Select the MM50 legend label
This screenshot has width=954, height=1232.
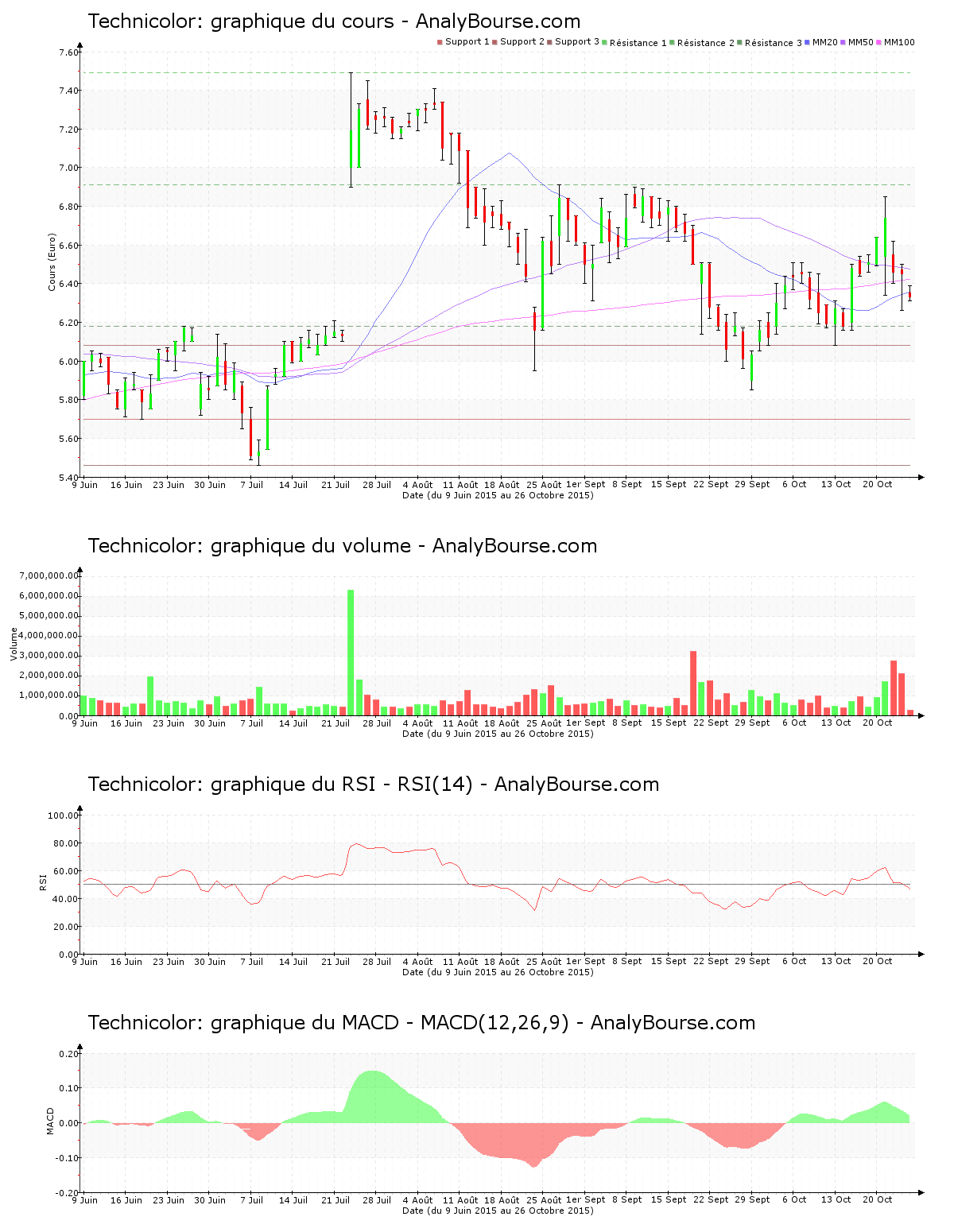point(861,41)
